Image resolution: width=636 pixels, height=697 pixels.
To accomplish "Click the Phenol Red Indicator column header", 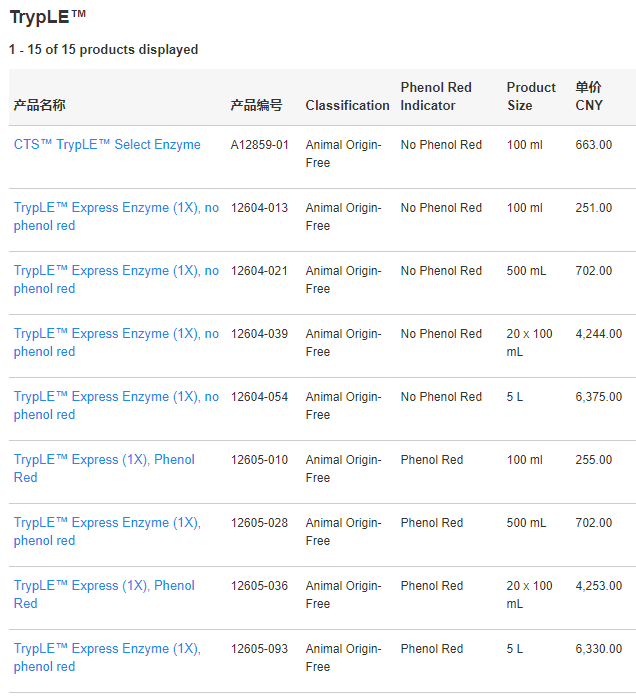I will pos(436,96).
